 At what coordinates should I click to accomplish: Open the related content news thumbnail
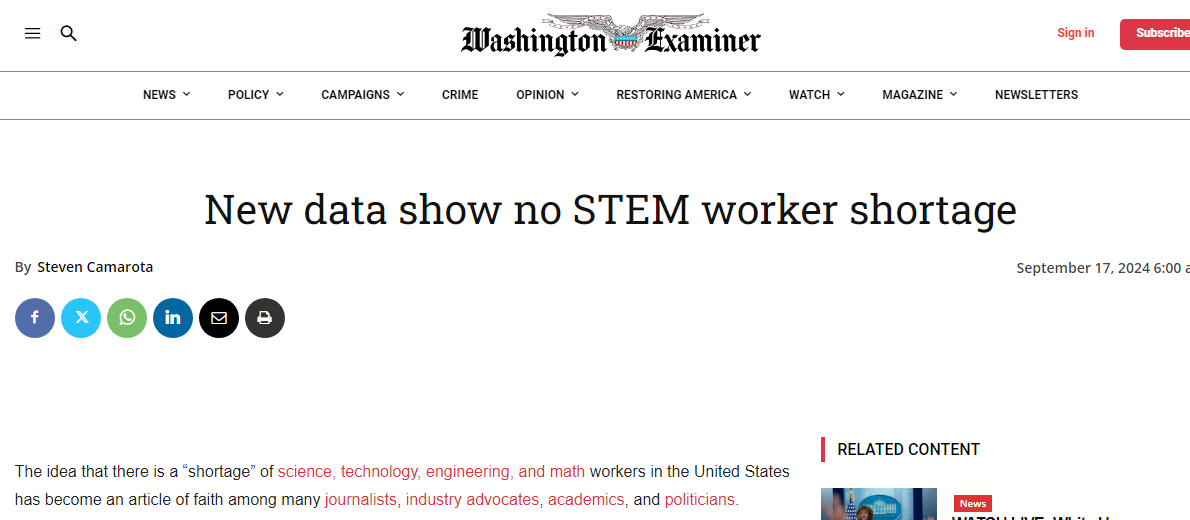[878, 504]
